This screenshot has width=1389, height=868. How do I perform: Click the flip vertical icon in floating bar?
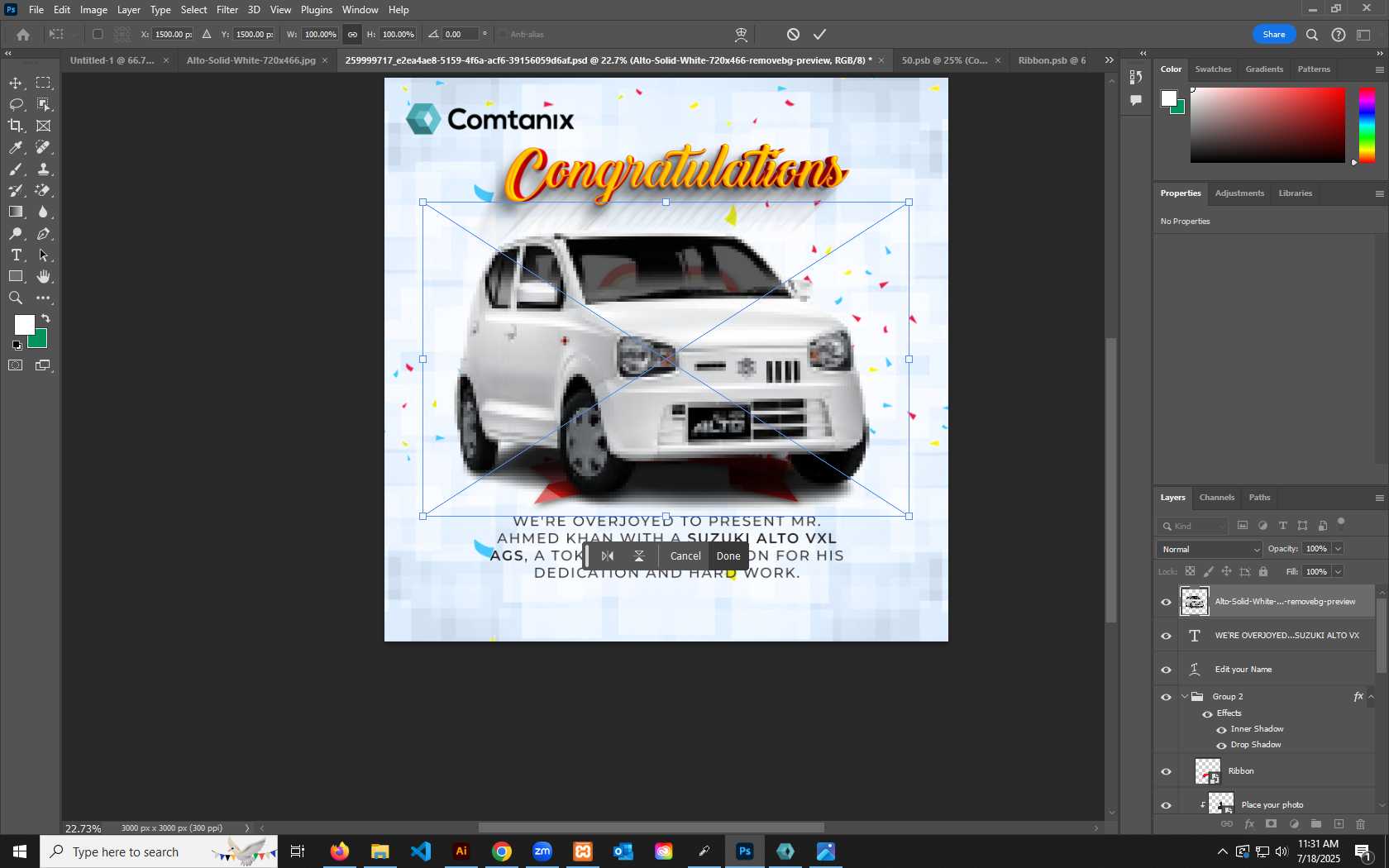coord(639,556)
